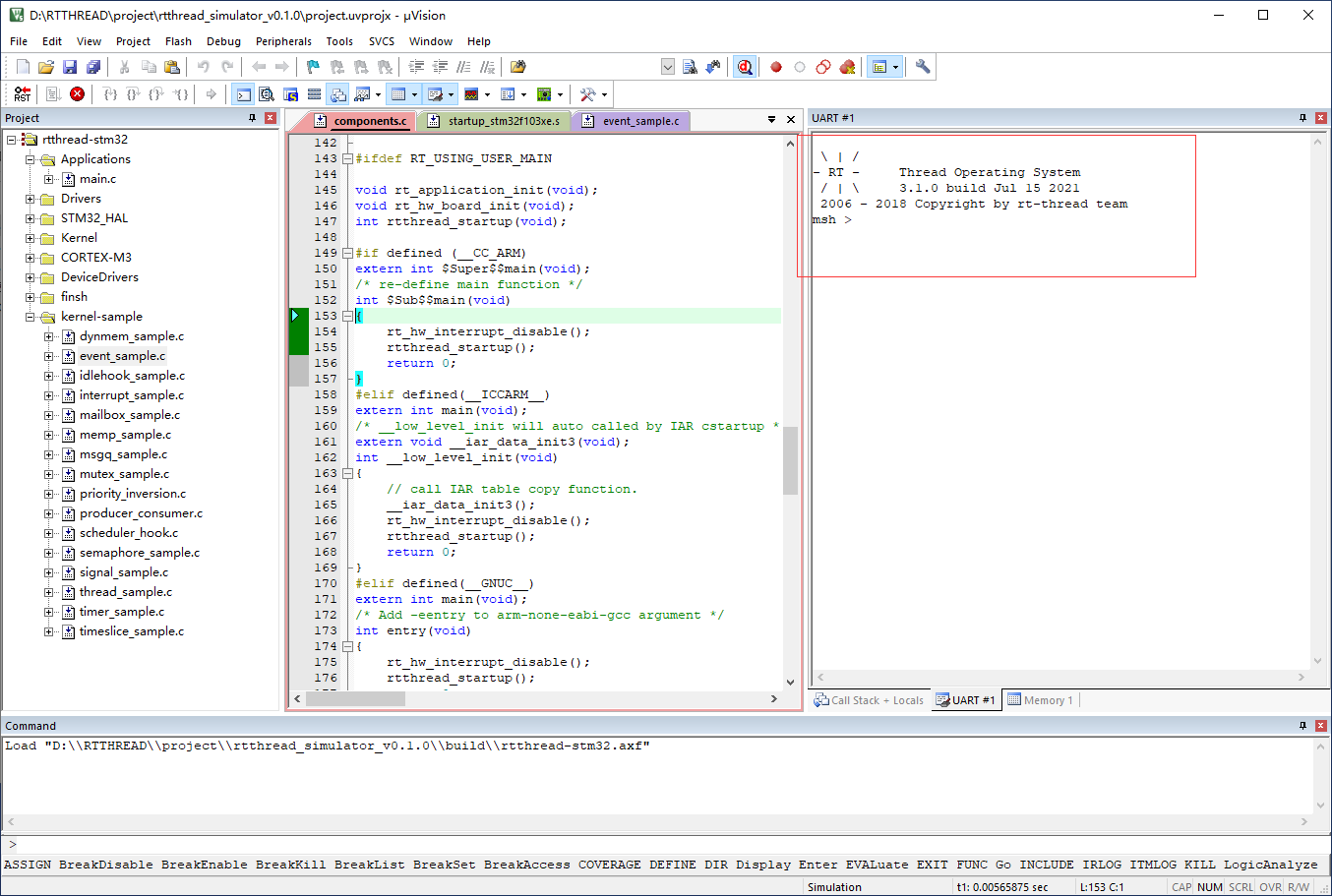This screenshot has height=896, width=1332.
Task: Switch to event_sample.c tab
Action: [x=632, y=121]
